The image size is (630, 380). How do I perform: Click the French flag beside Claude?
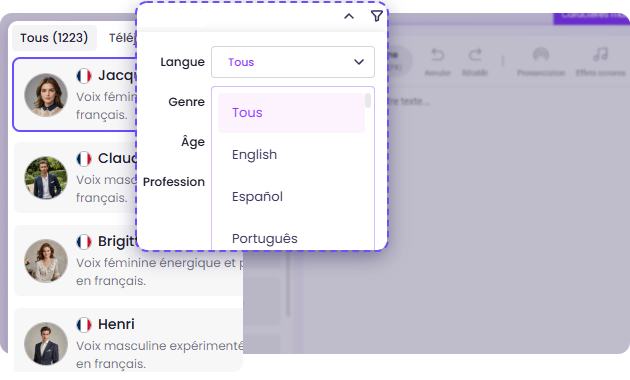(84, 159)
